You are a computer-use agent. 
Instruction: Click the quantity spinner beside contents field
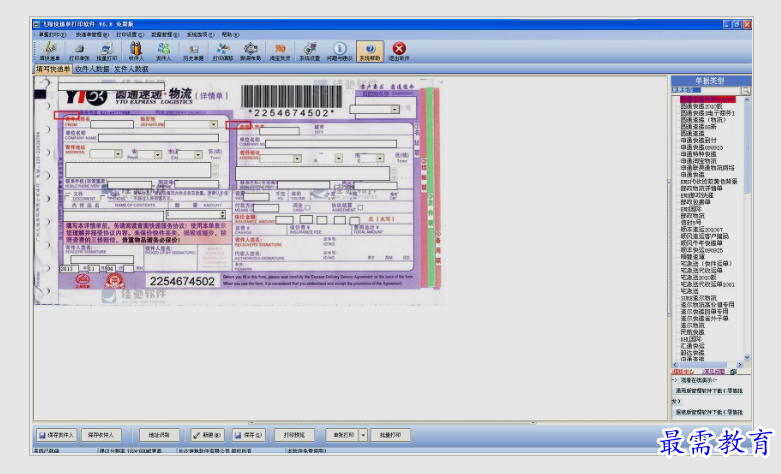(x=222, y=215)
